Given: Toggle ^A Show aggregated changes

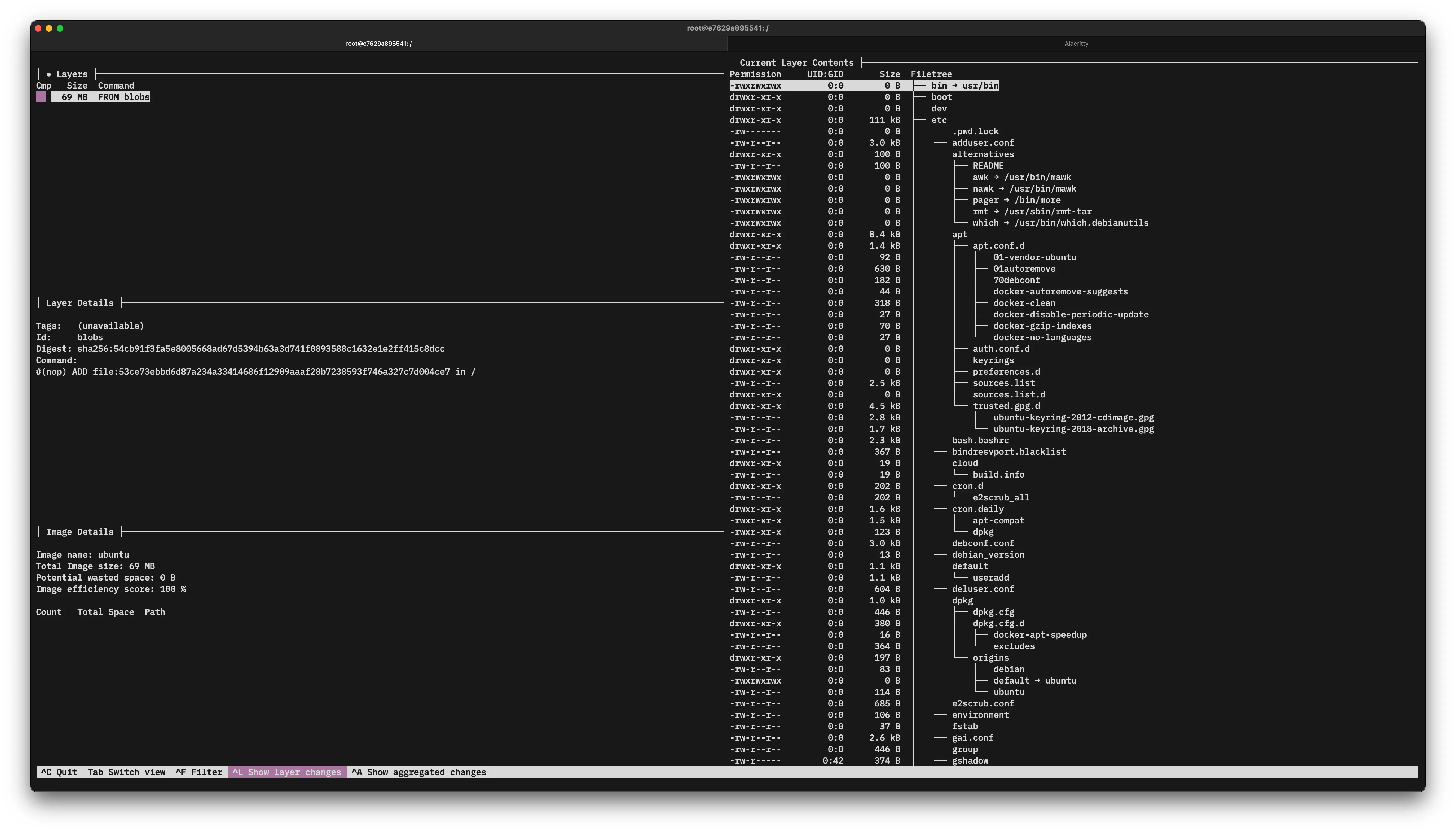Looking at the screenshot, I should [419, 772].
